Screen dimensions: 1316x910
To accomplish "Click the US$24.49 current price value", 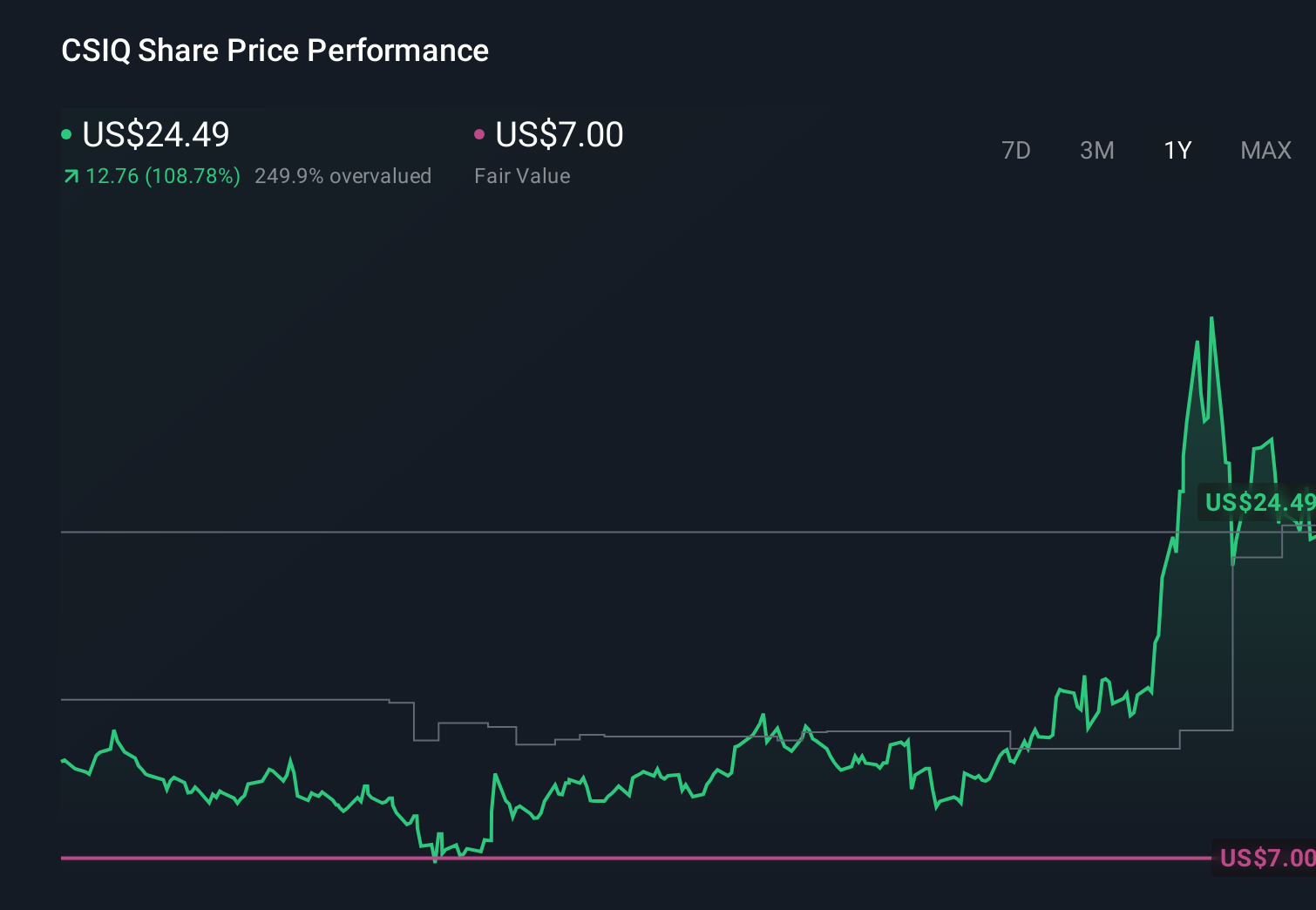I will point(155,134).
